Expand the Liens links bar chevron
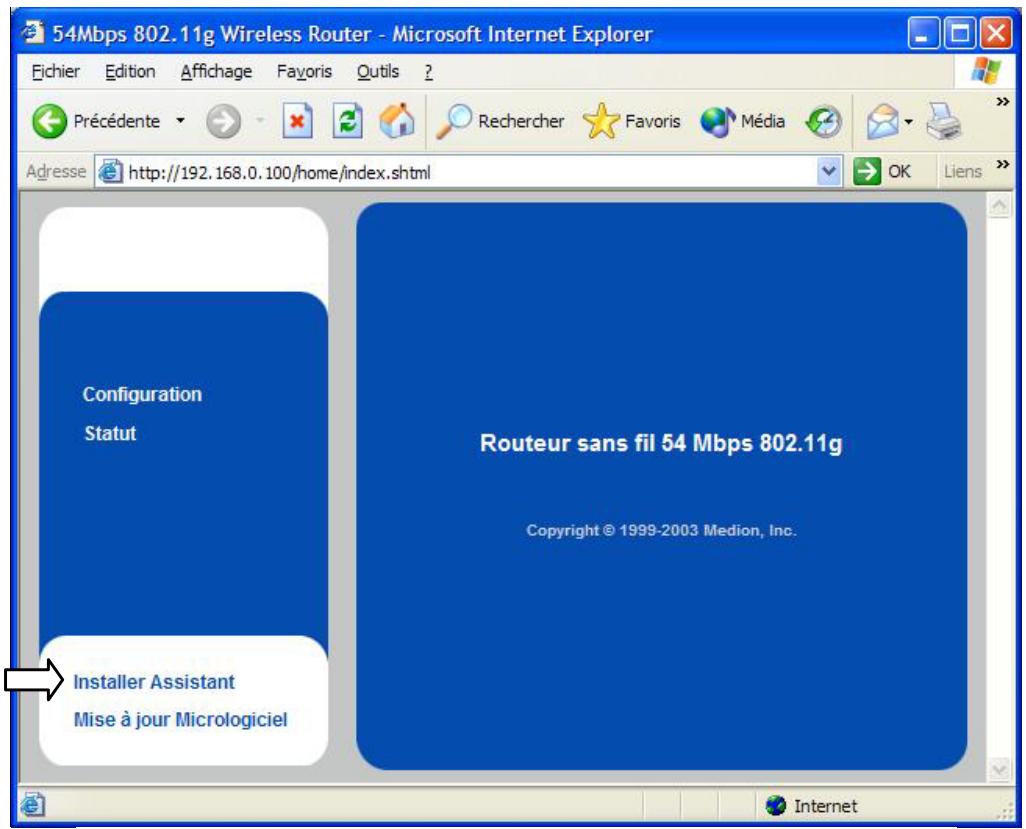The image size is (1026, 829). point(1002,164)
